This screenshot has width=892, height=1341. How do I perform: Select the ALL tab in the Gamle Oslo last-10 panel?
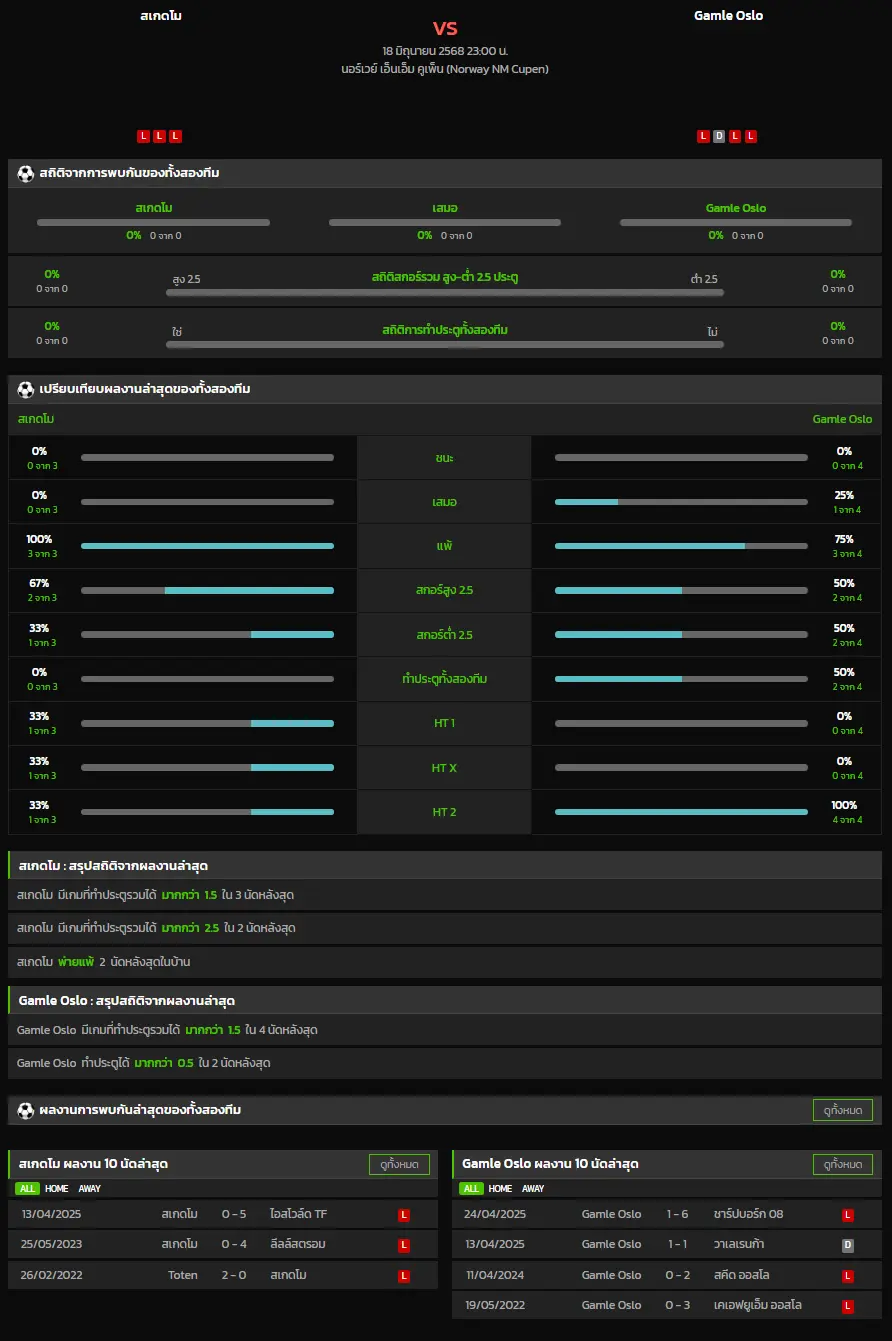point(471,1189)
